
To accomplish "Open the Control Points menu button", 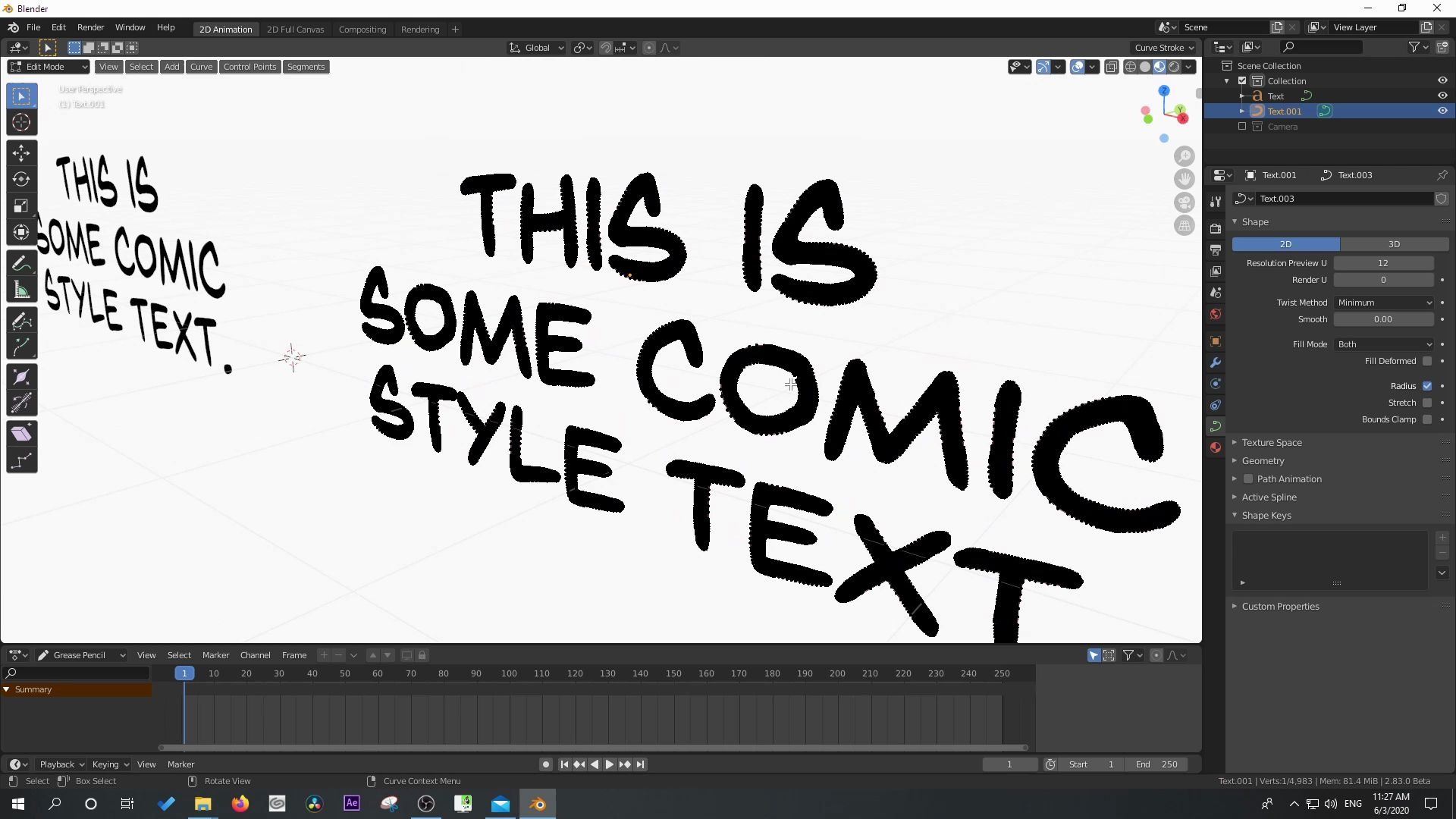I will [249, 67].
